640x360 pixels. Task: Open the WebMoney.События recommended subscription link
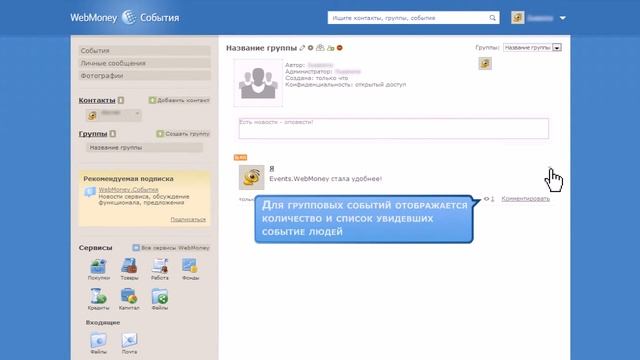pyautogui.click(x=128, y=190)
